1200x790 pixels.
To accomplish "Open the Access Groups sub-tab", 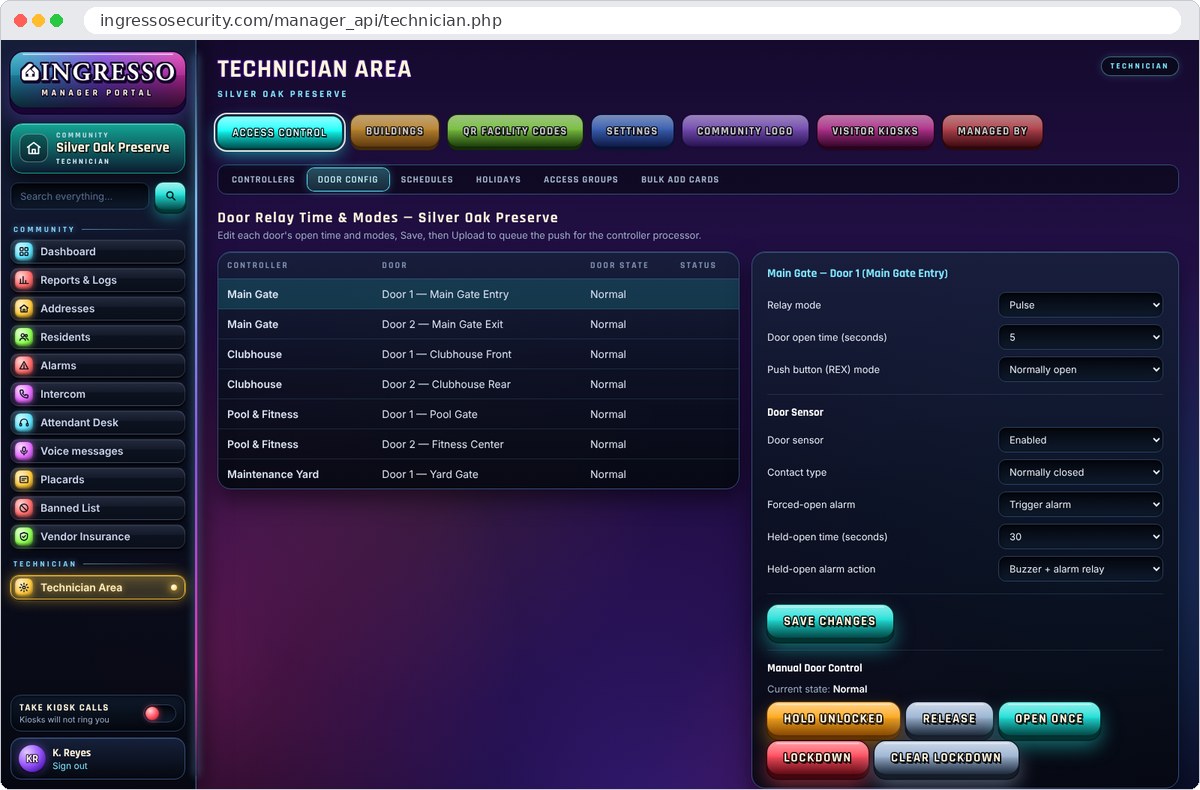I will [581, 180].
